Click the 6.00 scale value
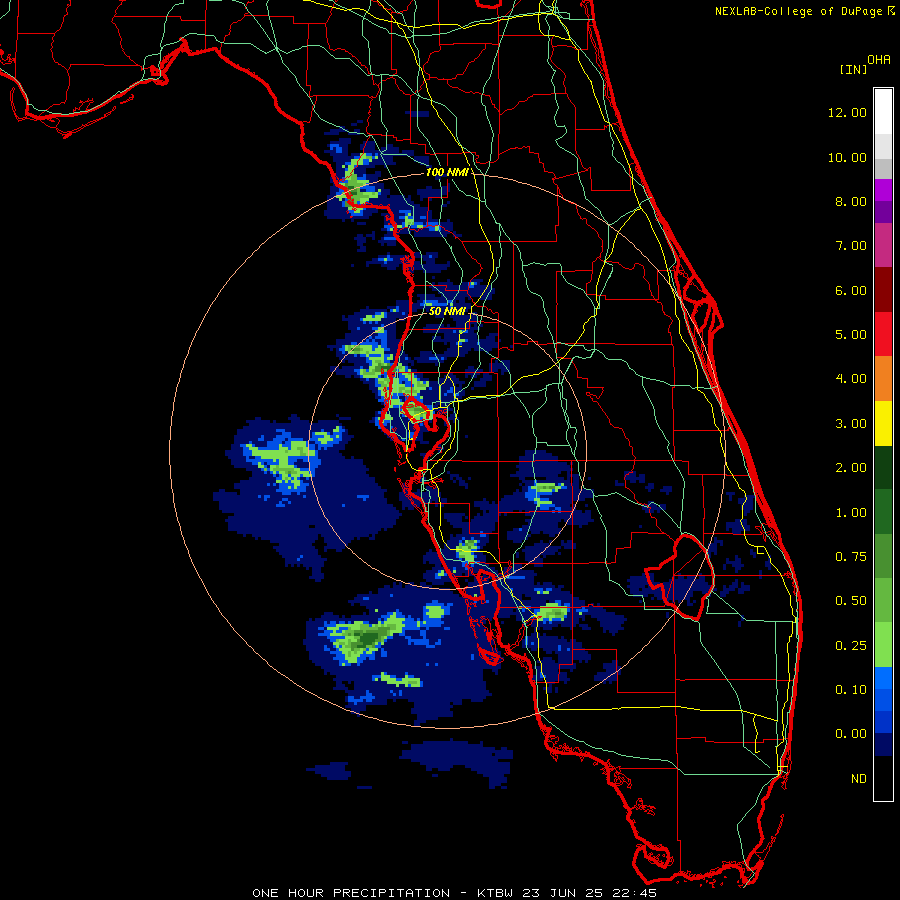The image size is (900, 900). (851, 290)
